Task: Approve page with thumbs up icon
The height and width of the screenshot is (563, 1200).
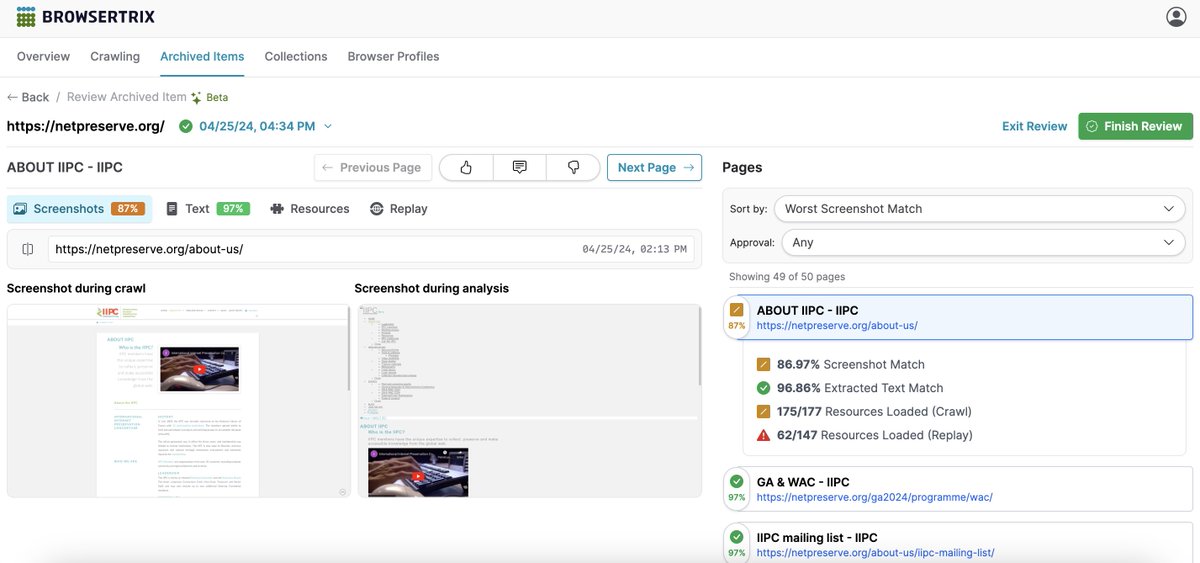Action: [466, 167]
